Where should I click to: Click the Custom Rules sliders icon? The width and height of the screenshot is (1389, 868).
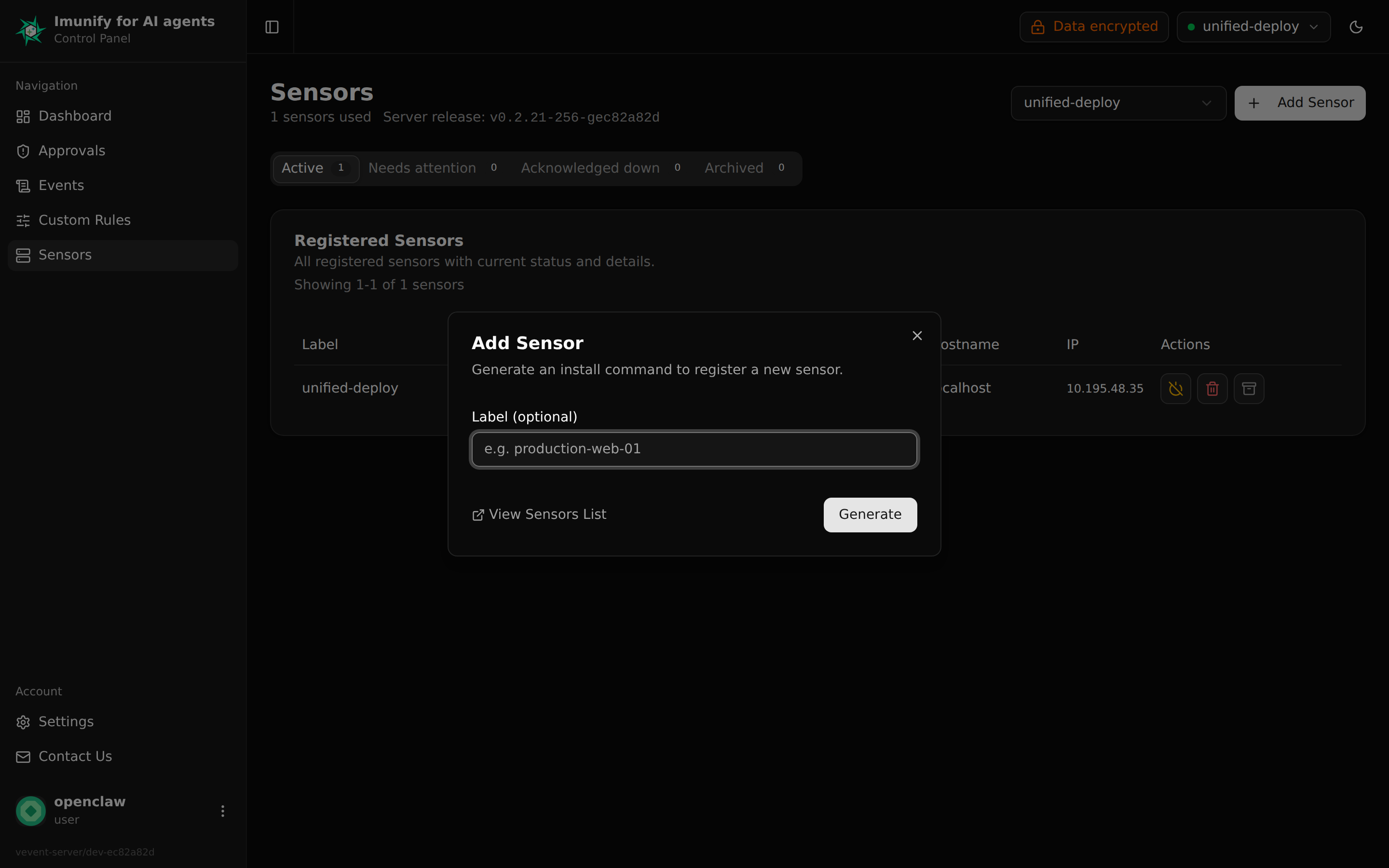(x=23, y=220)
